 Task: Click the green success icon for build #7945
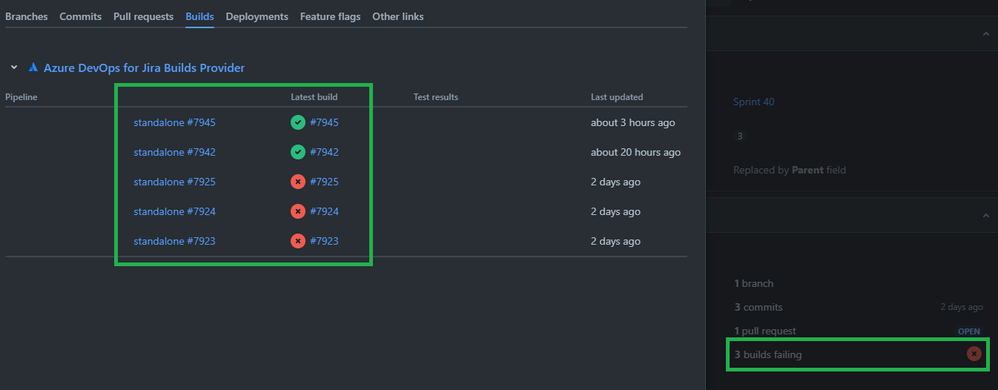point(298,123)
